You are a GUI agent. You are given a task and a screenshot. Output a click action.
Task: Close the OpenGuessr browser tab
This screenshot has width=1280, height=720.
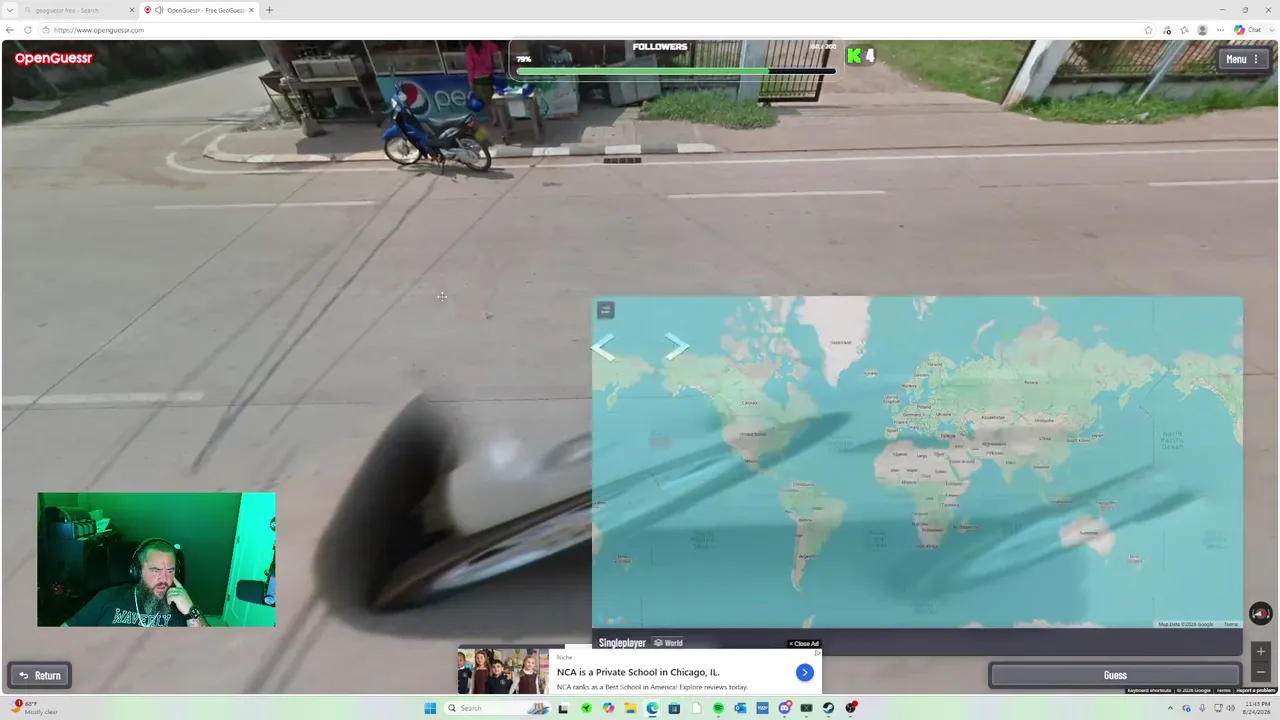click(251, 10)
